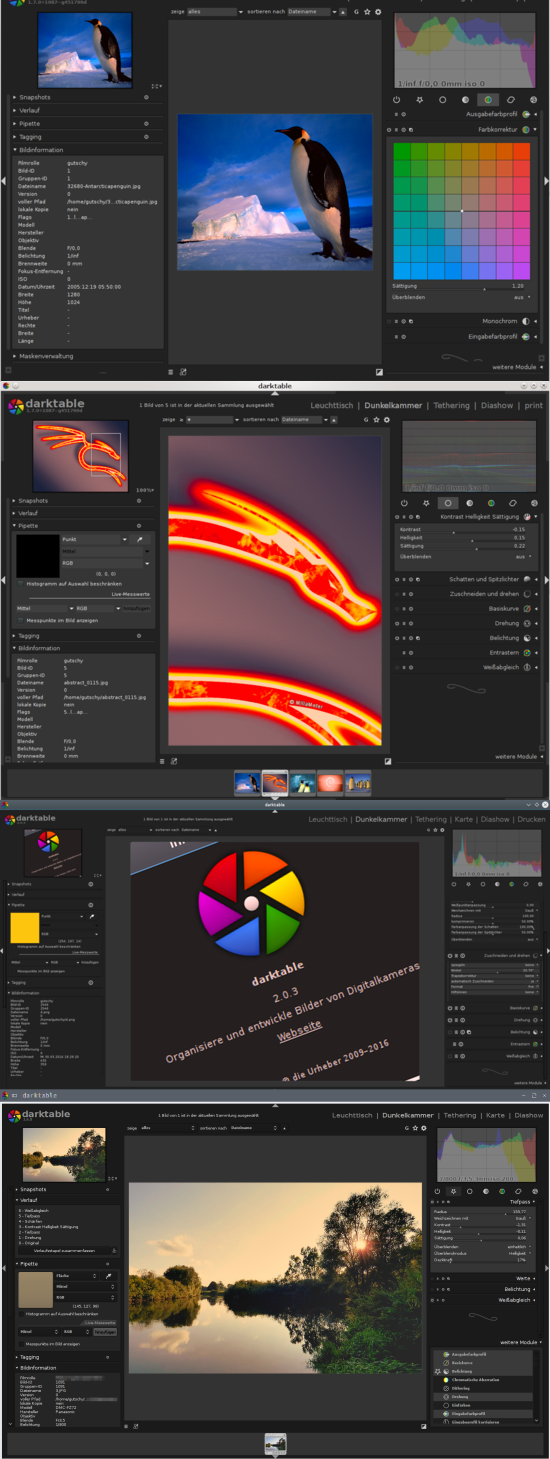550x1459 pixels.
Task: Click yellow Pipette color swatch in logo window
Action: [x=23, y=927]
